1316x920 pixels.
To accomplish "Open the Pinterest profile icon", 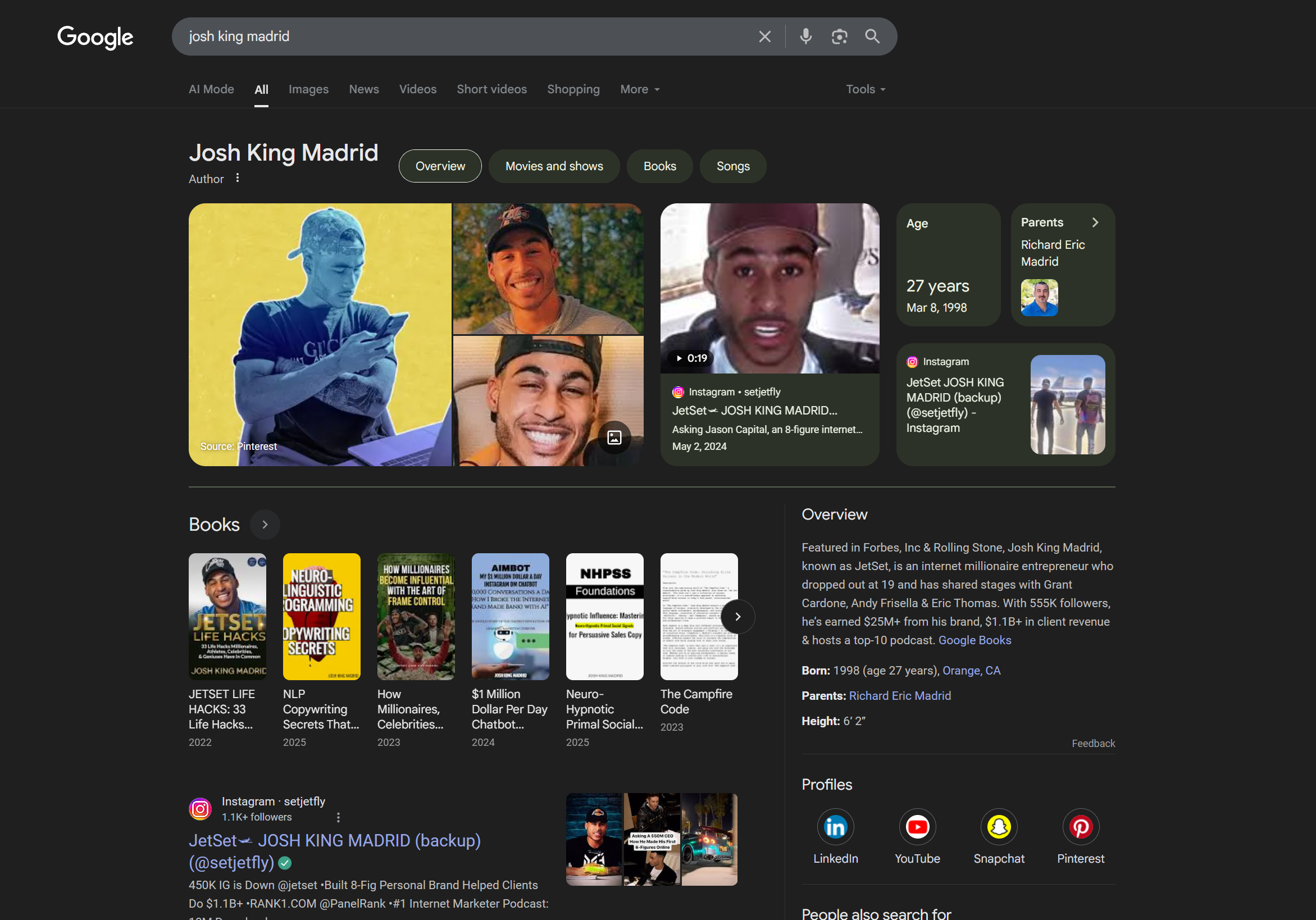I will [1081, 827].
